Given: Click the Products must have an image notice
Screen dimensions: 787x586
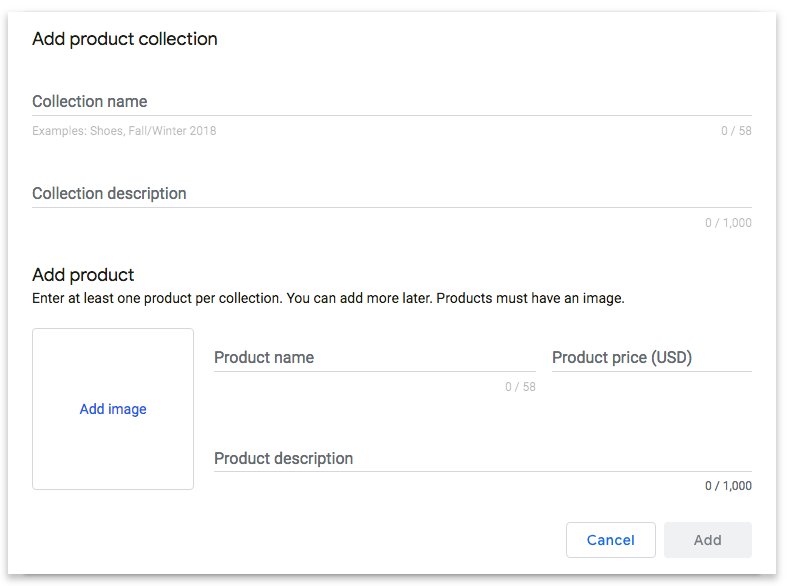Looking at the screenshot, I should [531, 299].
